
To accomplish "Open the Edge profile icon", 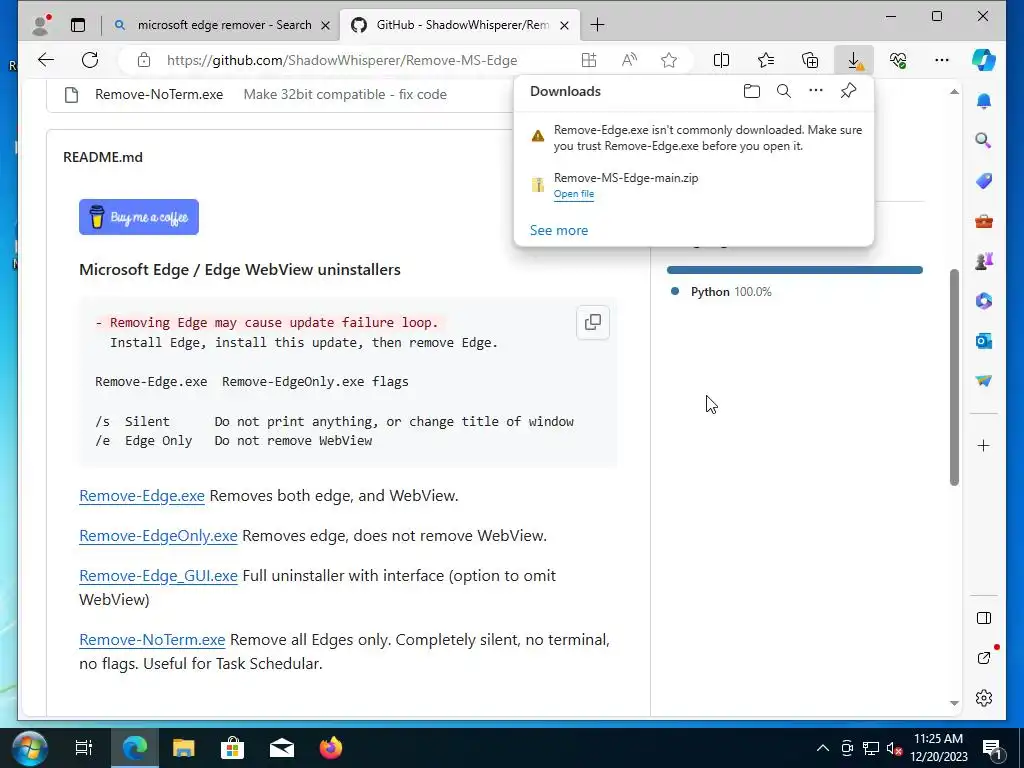I will pos(42,25).
